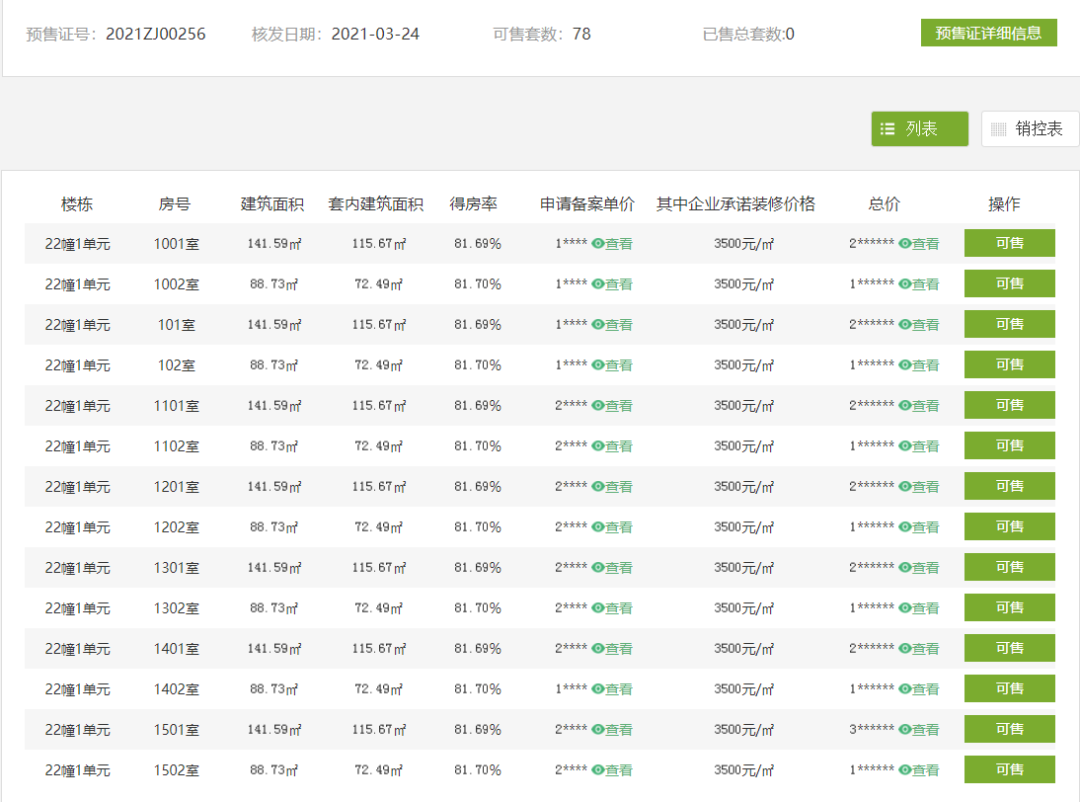The width and height of the screenshot is (1080, 802).
Task: Reveal room 1101 unit price via eye icon
Action: 598,406
